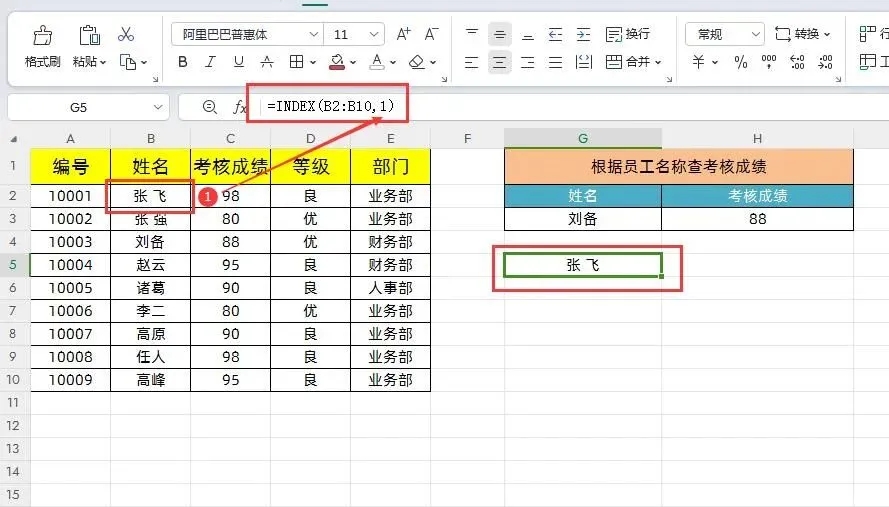This screenshot has width=889, height=507.
Task: Click the Merge cells (合并) button
Action: click(x=628, y=62)
